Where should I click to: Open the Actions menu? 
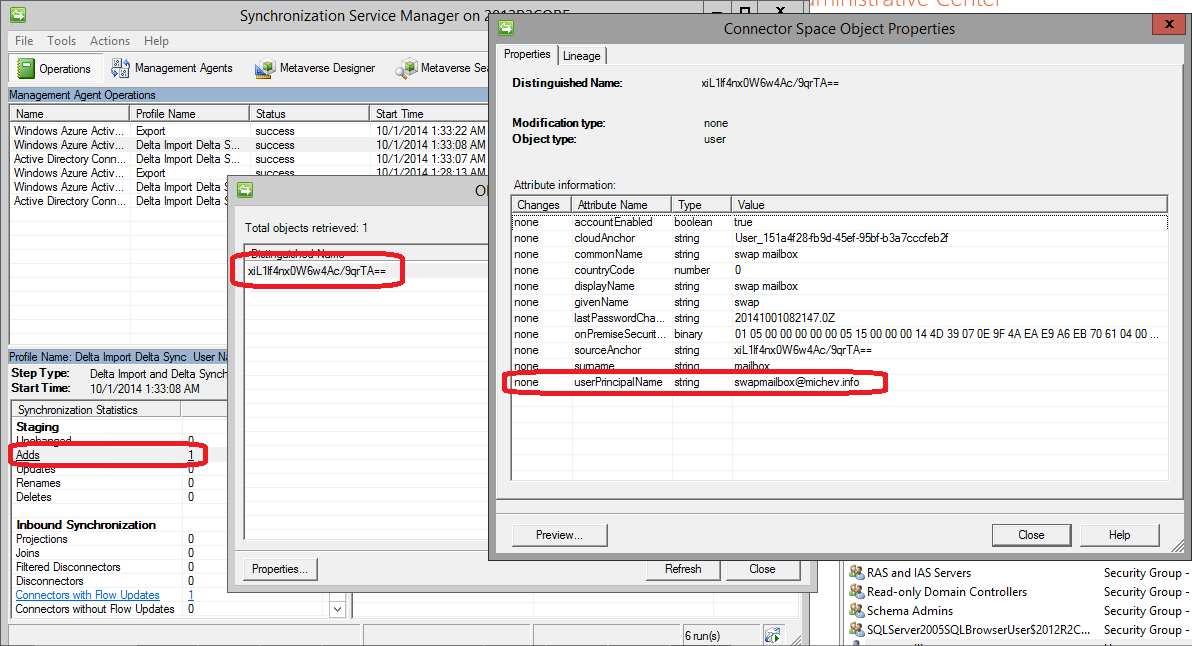click(109, 40)
